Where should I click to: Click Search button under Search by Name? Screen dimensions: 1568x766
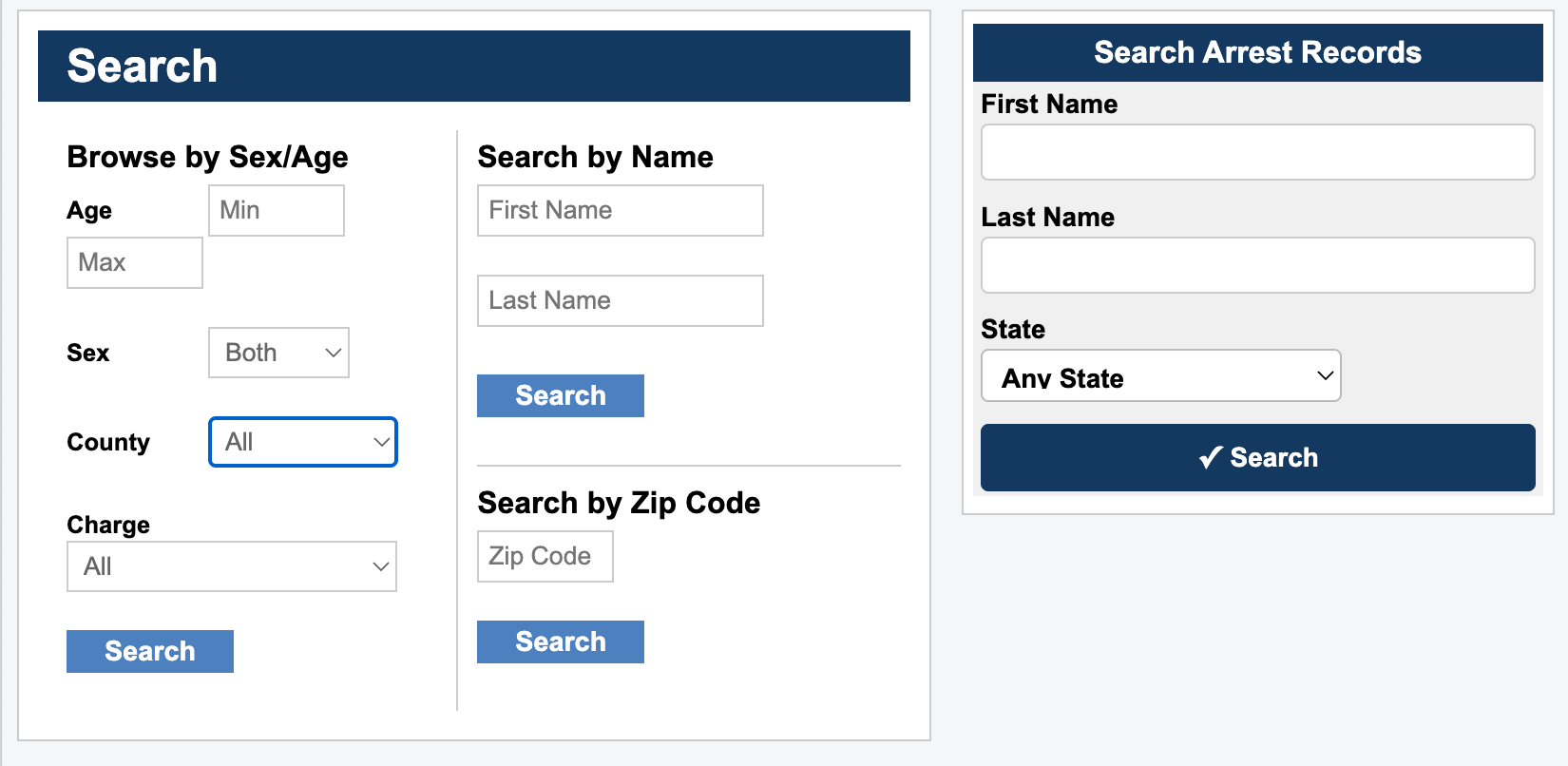[560, 395]
